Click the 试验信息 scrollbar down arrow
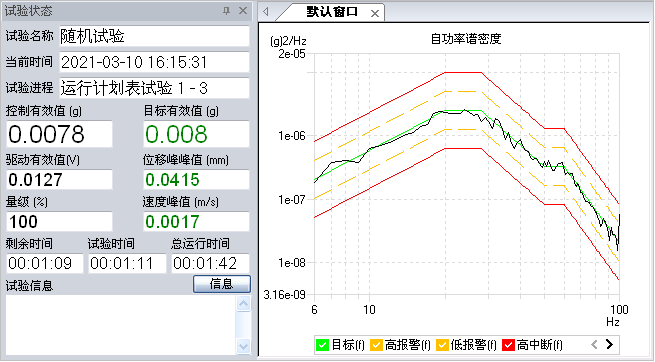Viewport: 655px width, 362px height. coord(243,346)
